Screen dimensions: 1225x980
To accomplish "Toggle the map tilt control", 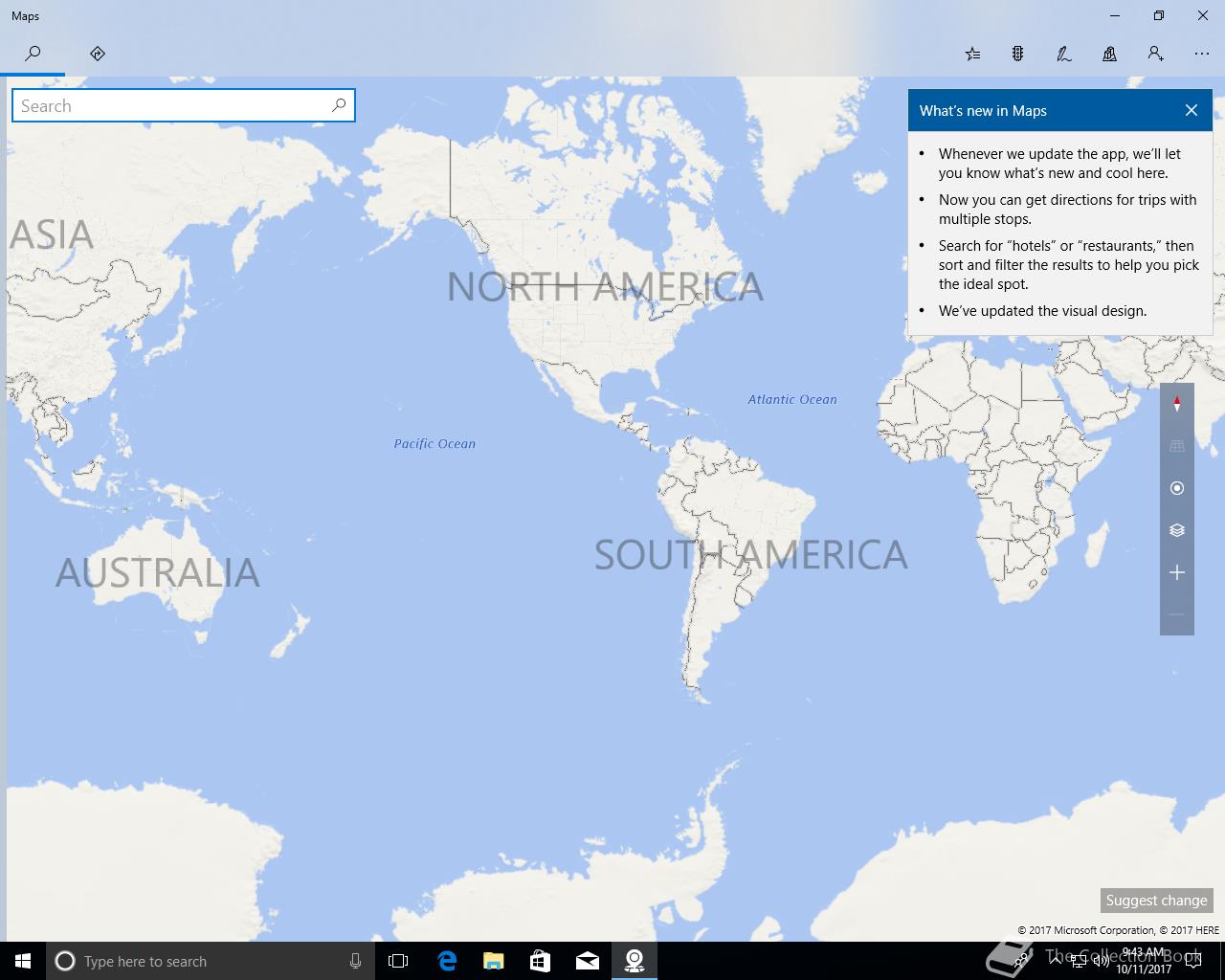I will [1177, 446].
